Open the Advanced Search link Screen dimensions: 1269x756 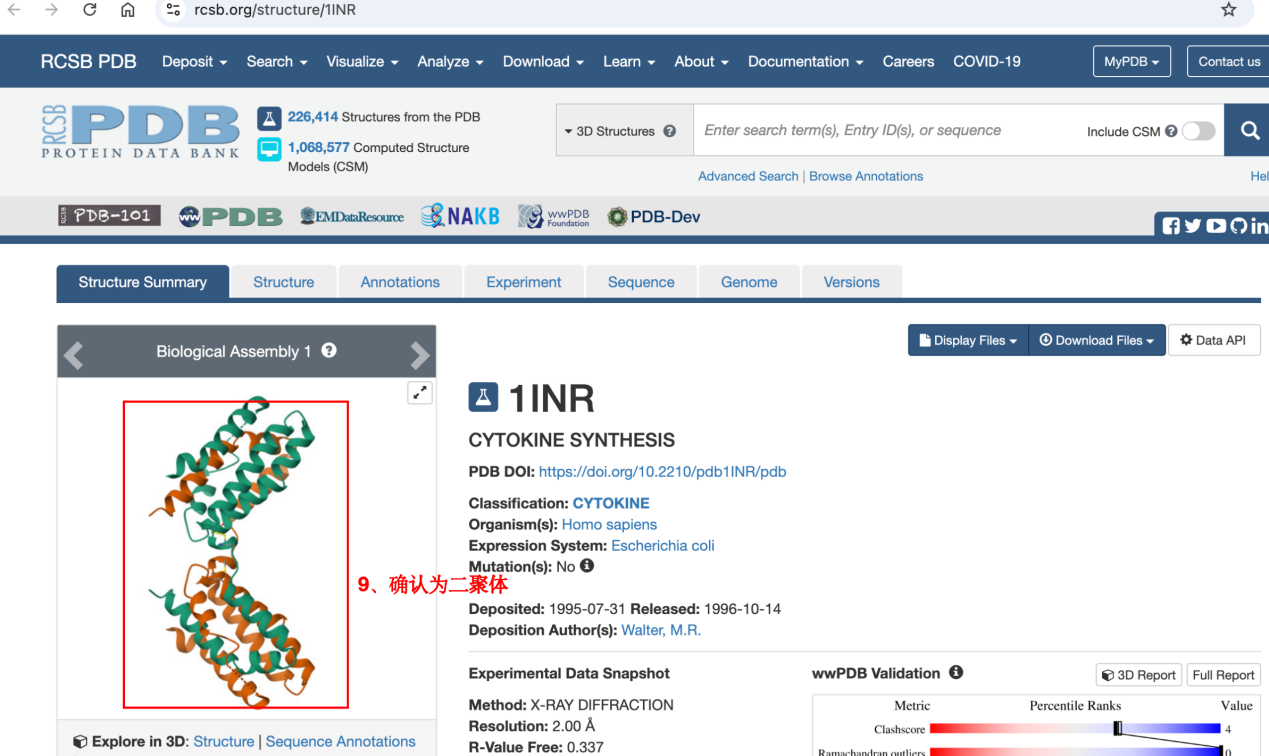pyautogui.click(x=748, y=176)
